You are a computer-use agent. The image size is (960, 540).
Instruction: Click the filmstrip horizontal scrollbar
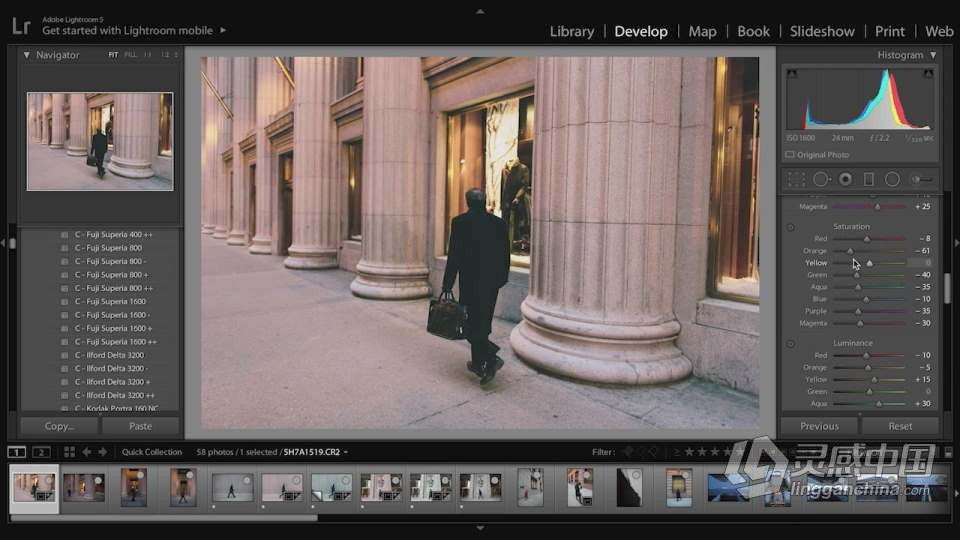[164, 518]
